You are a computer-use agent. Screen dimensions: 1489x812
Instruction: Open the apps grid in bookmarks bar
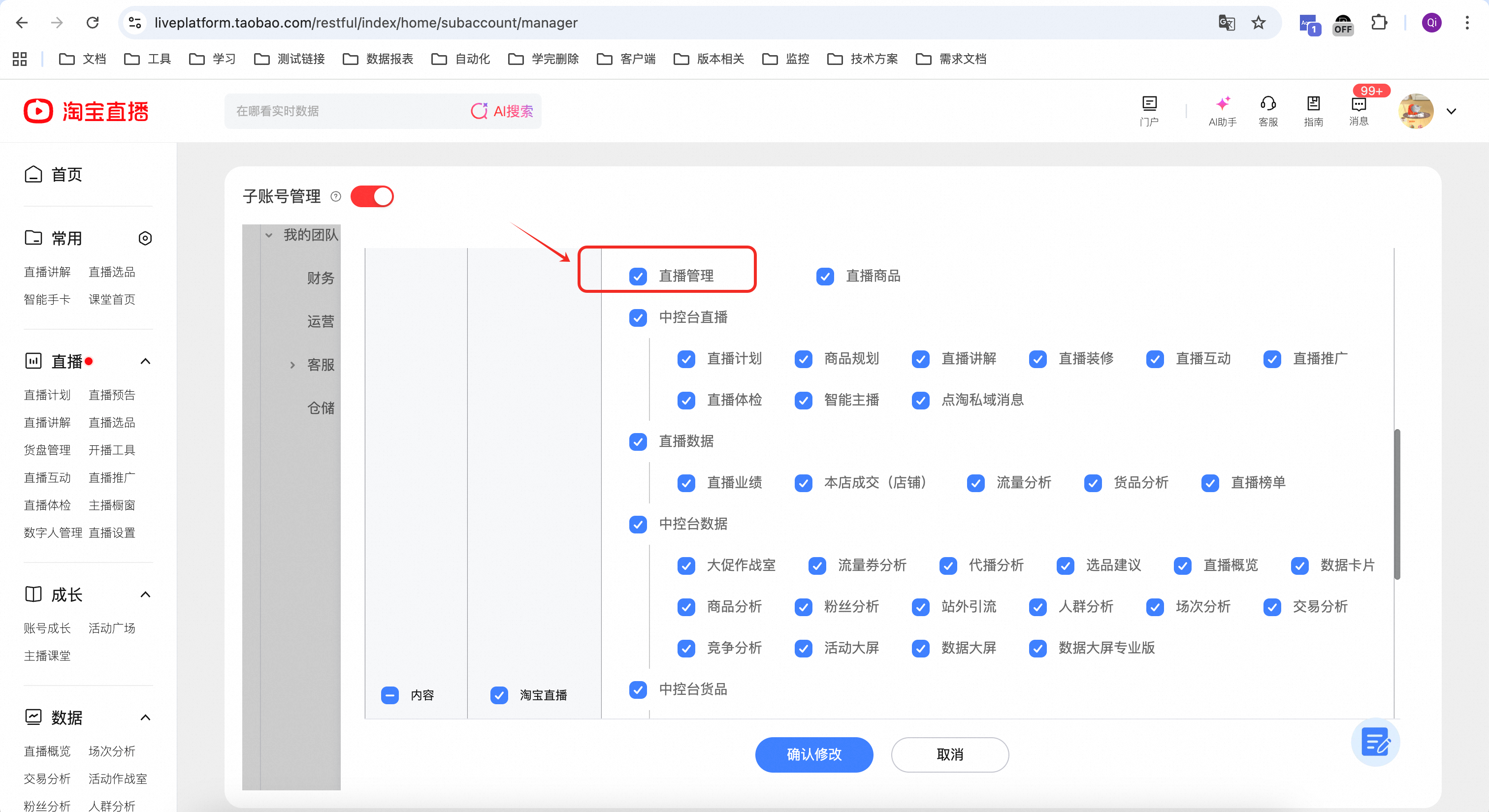20,59
